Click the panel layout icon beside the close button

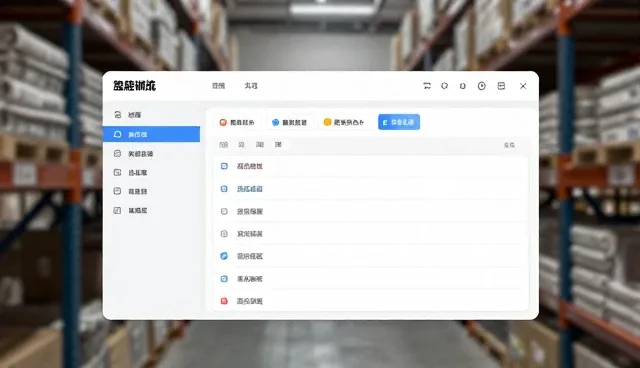pos(501,86)
